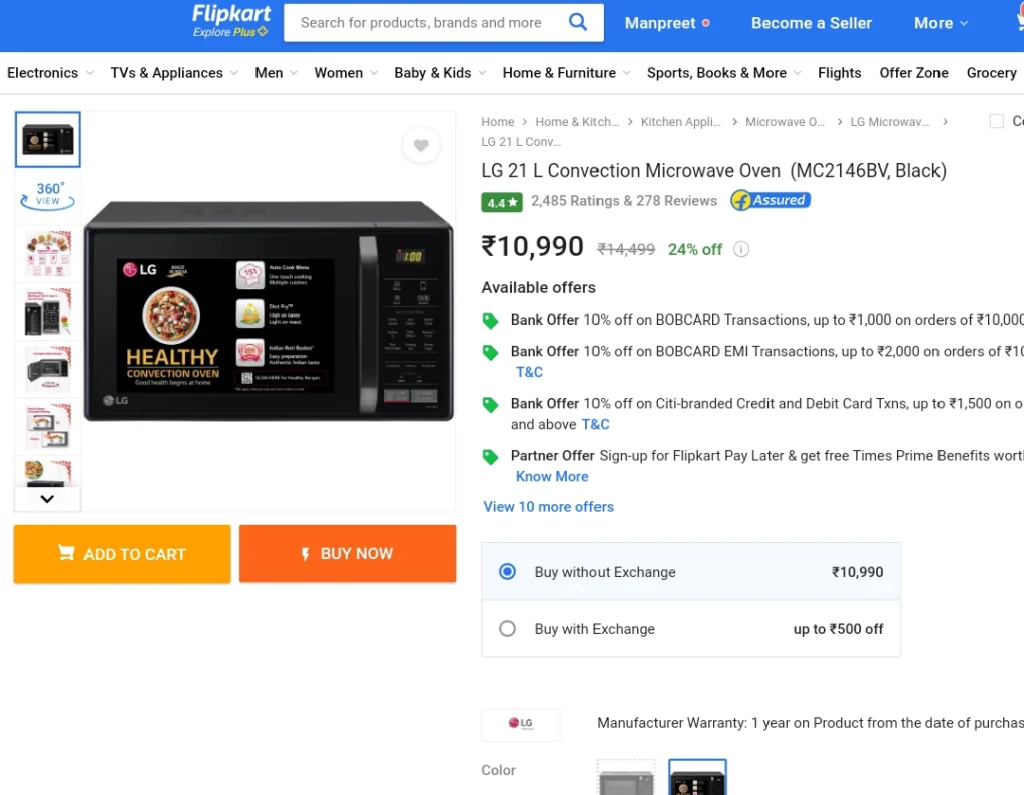Screen dimensions: 1024x795
Task: Expand the Home & Furniture menu
Action: point(566,73)
